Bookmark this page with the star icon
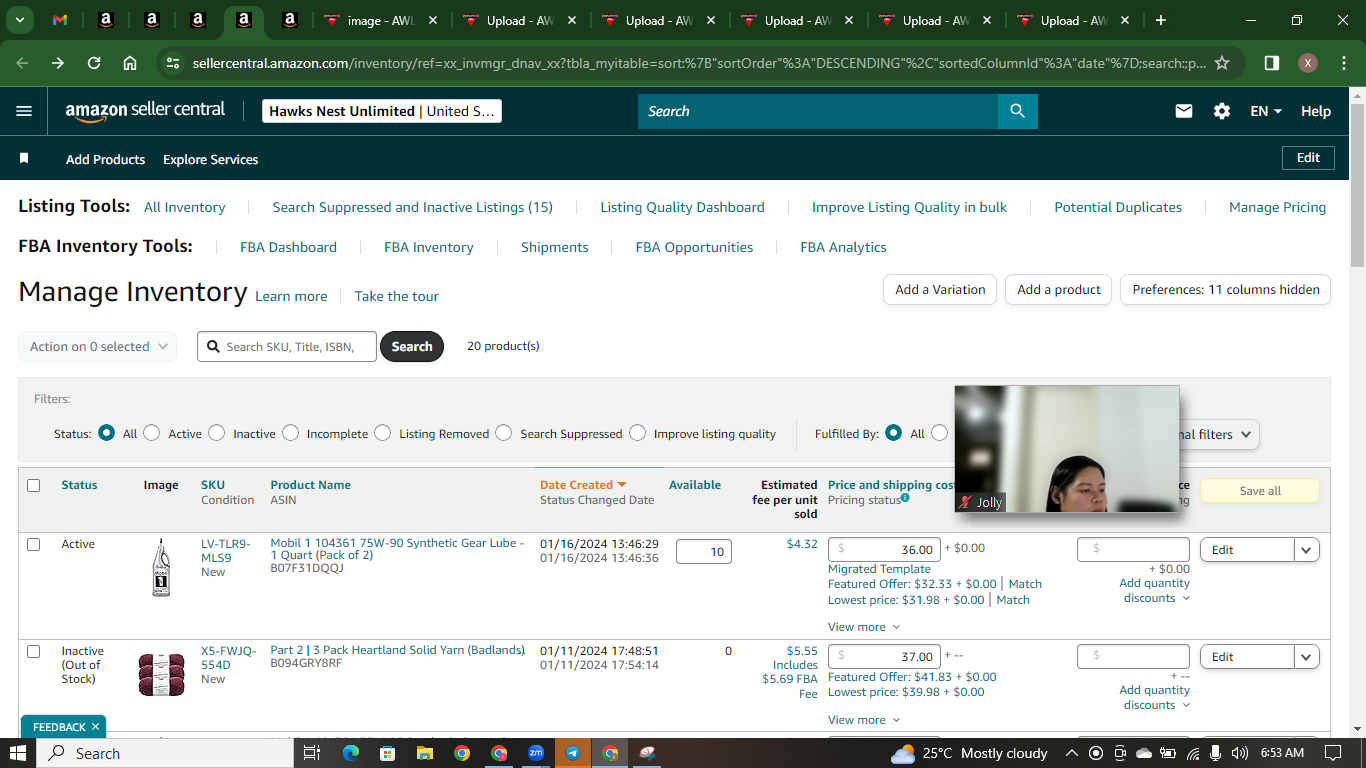 point(1222,63)
